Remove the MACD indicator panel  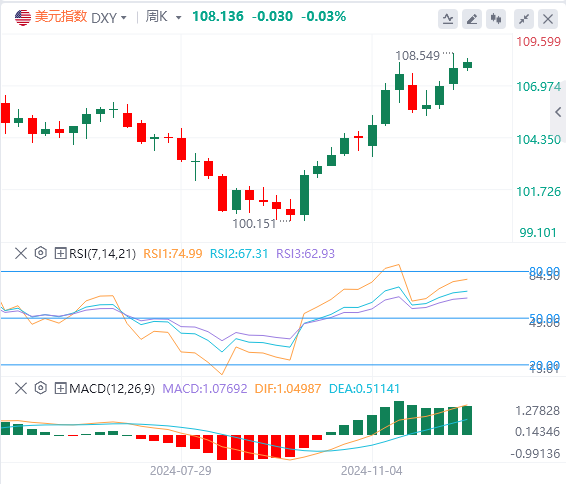point(21,389)
